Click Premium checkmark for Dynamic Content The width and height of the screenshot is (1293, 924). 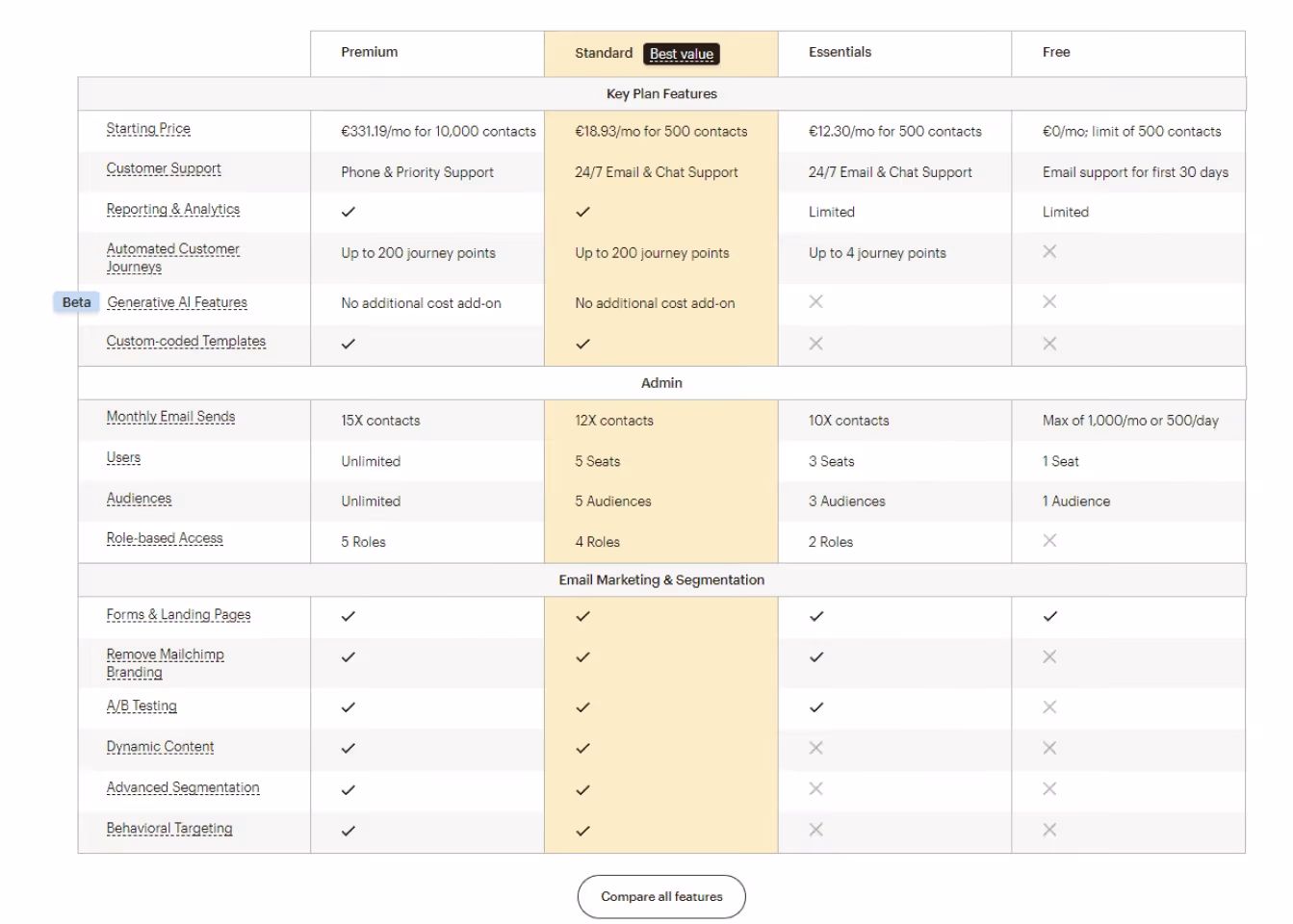tap(349, 748)
